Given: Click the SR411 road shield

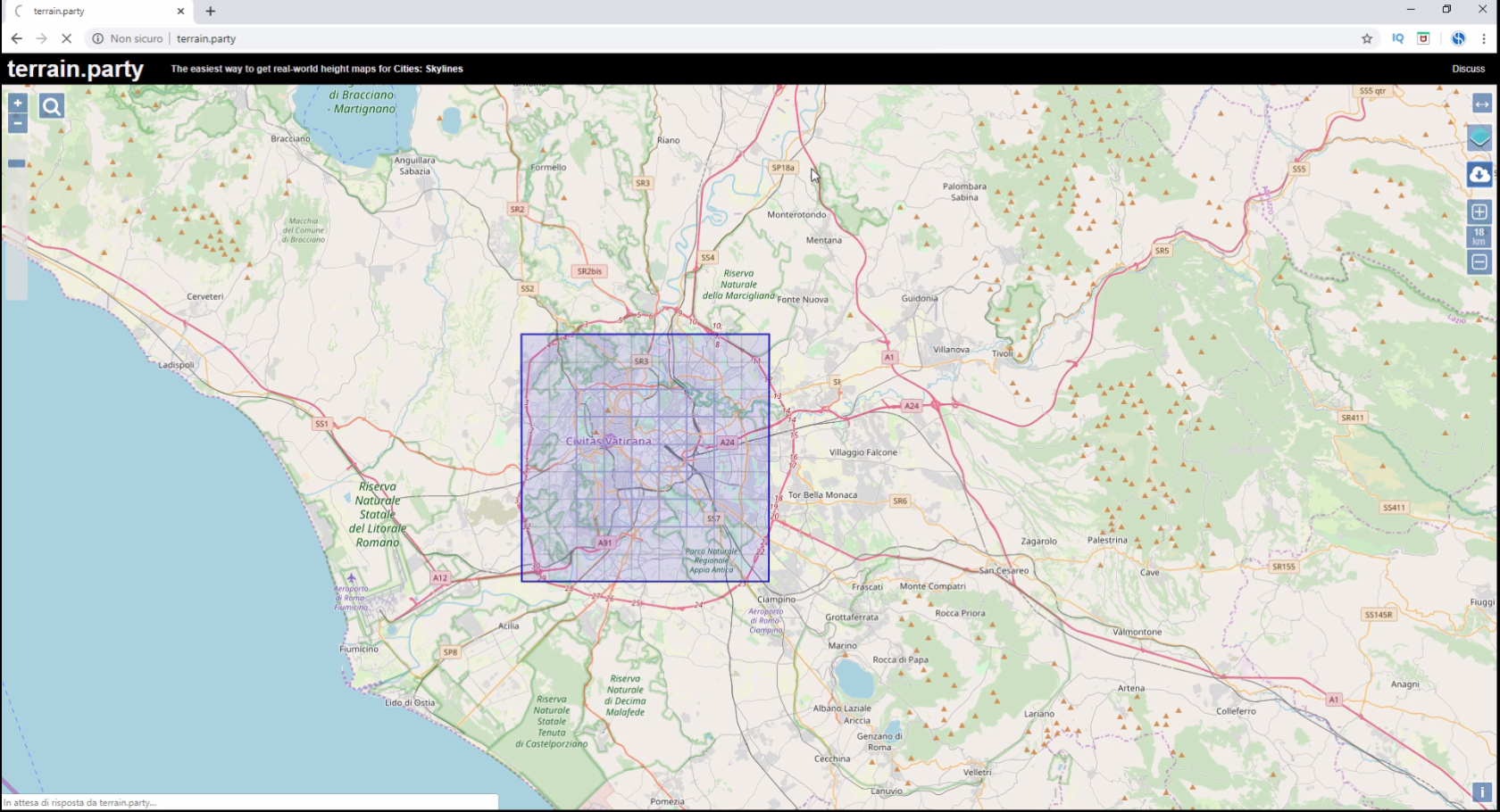Looking at the screenshot, I should (1353, 418).
